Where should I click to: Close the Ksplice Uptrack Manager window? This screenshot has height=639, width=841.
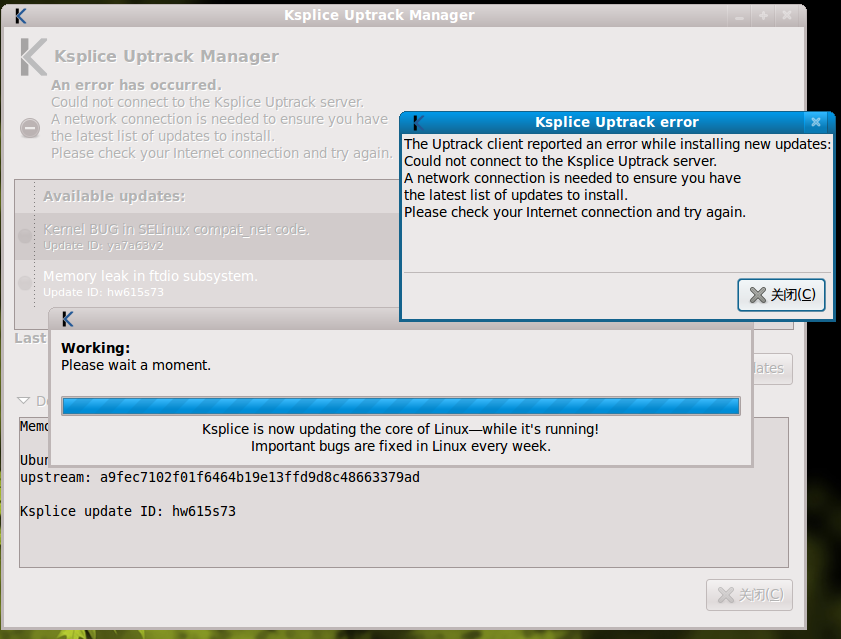pyautogui.click(x=787, y=16)
